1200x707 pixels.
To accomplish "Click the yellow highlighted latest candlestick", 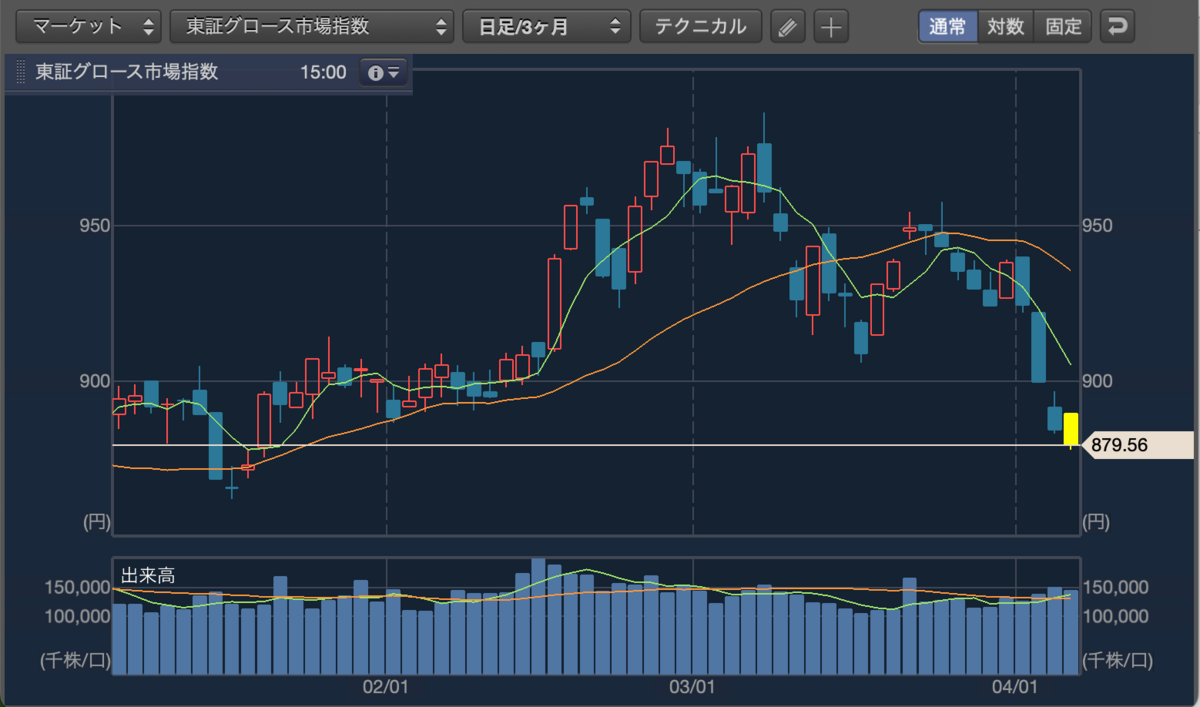I will (x=1070, y=430).
